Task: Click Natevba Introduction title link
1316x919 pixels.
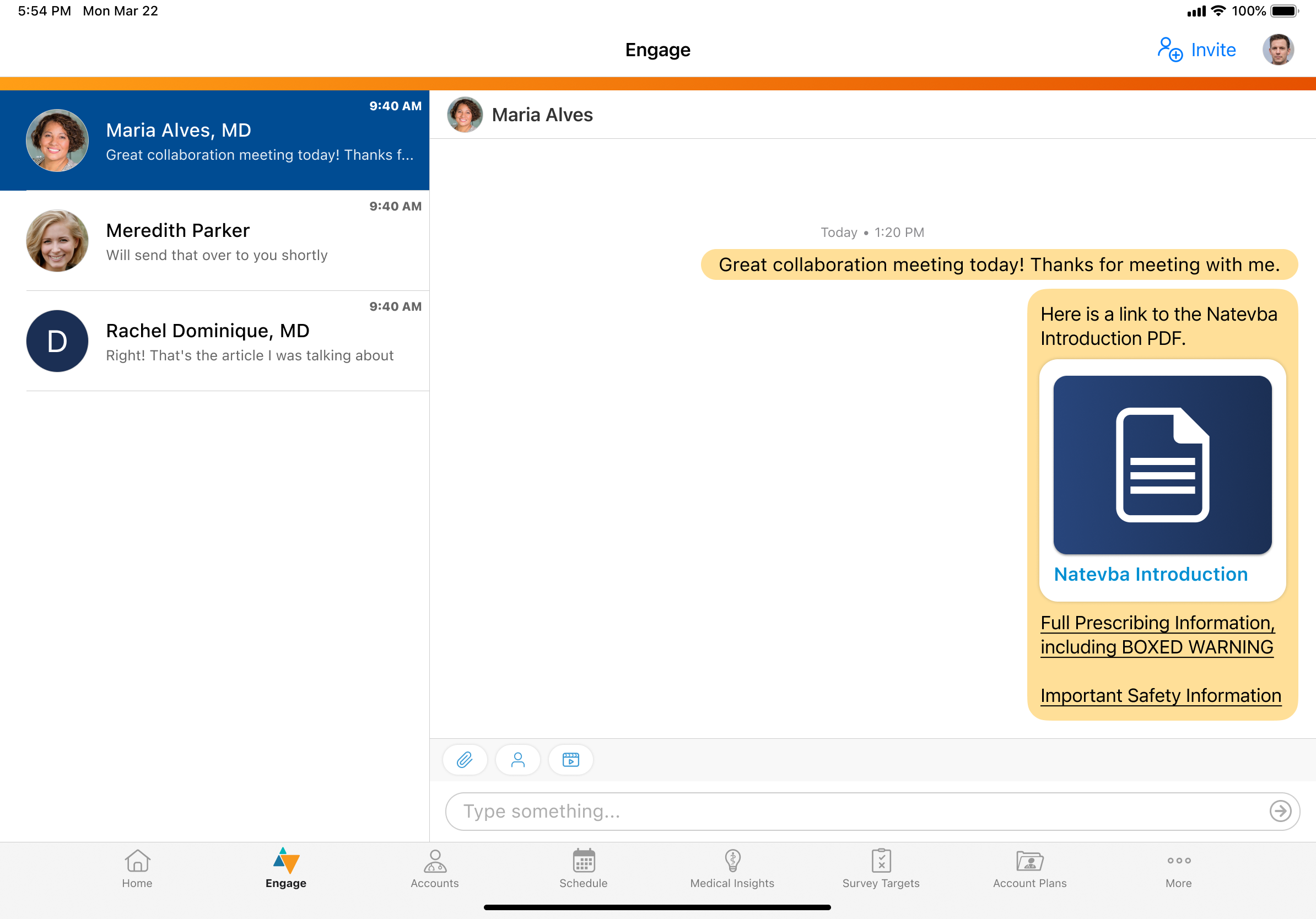Action: click(1150, 574)
